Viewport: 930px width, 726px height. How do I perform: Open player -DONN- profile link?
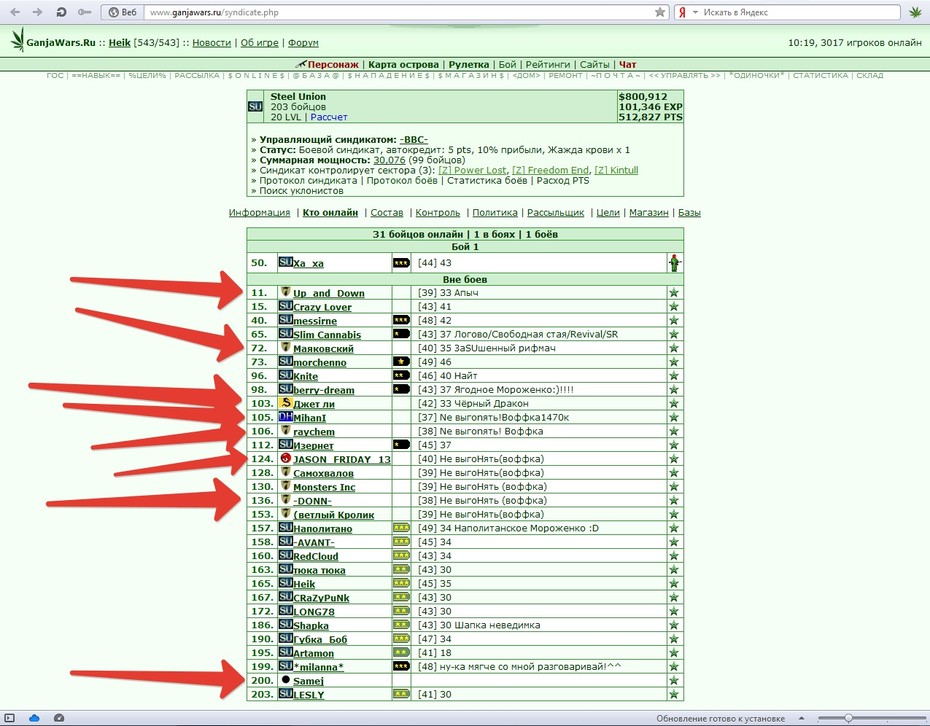[x=313, y=501]
